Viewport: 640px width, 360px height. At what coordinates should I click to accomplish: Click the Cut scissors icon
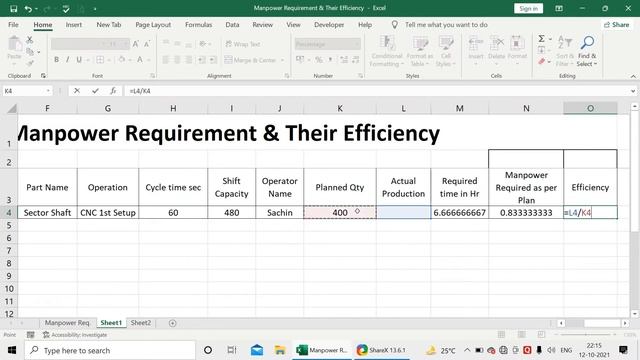(30, 40)
